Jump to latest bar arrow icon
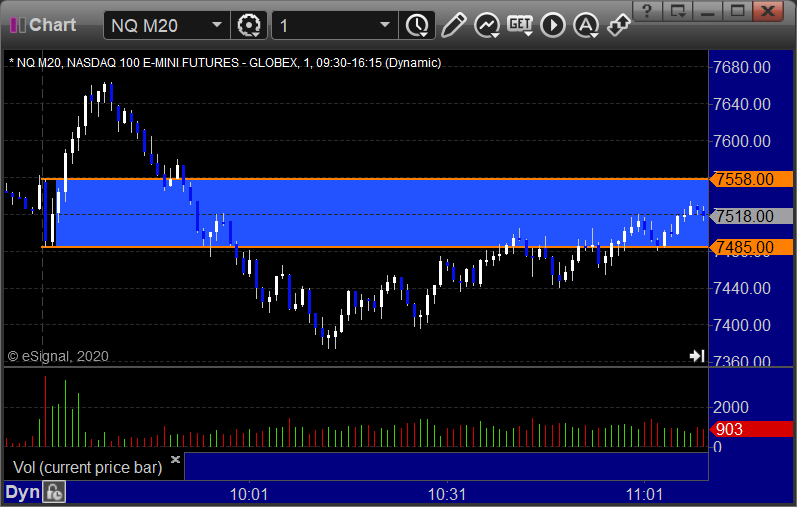The height and width of the screenshot is (507, 797). pyautogui.click(x=697, y=356)
